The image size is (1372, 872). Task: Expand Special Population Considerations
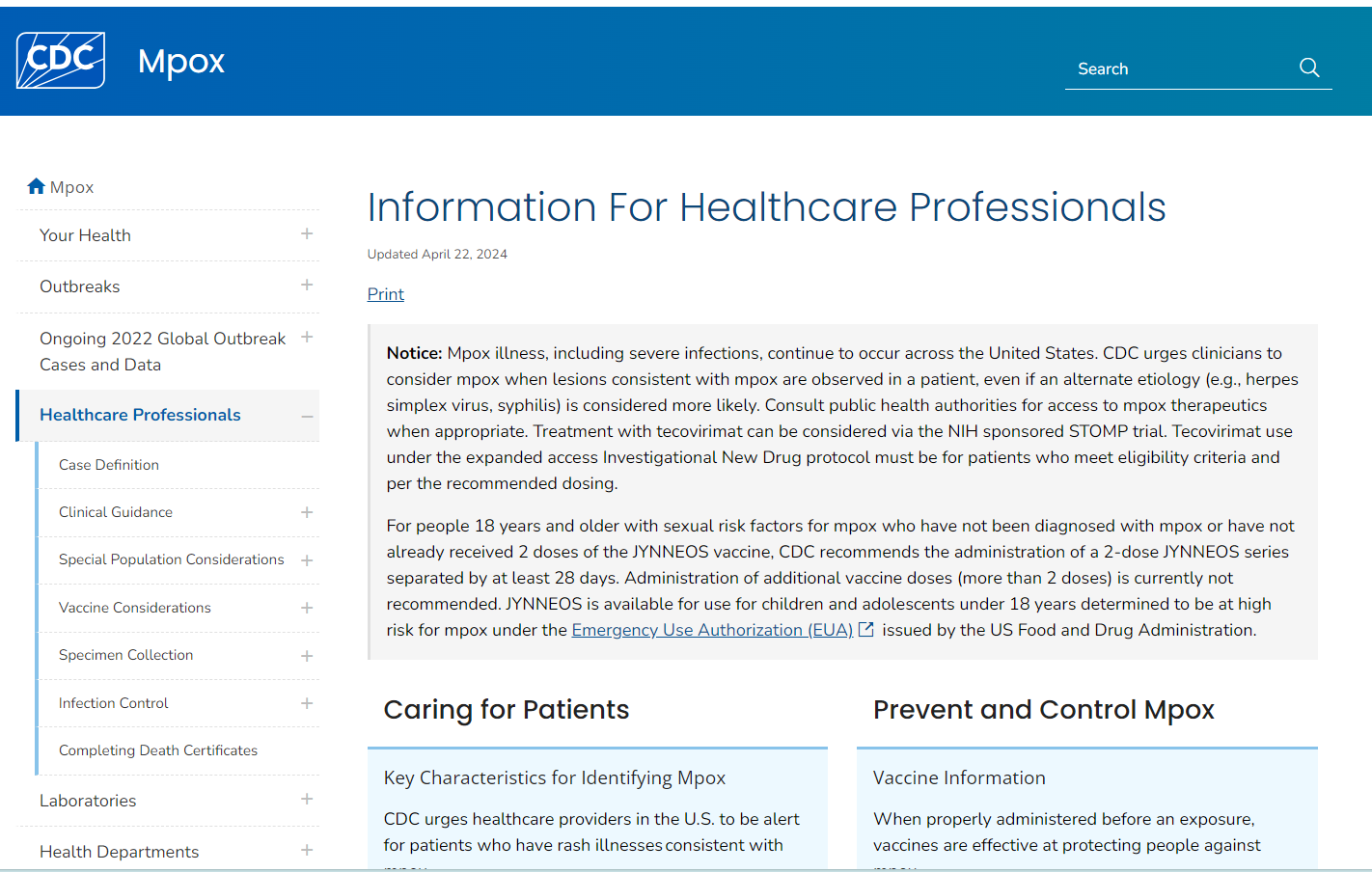(307, 559)
